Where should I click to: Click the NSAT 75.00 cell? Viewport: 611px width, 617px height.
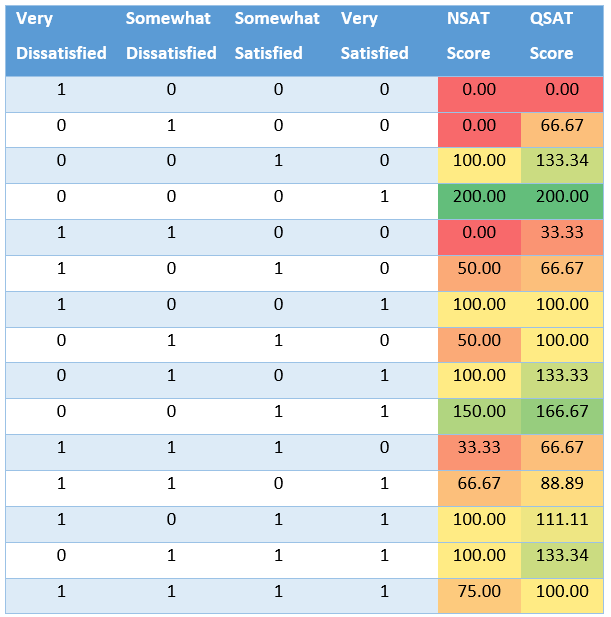click(479, 592)
